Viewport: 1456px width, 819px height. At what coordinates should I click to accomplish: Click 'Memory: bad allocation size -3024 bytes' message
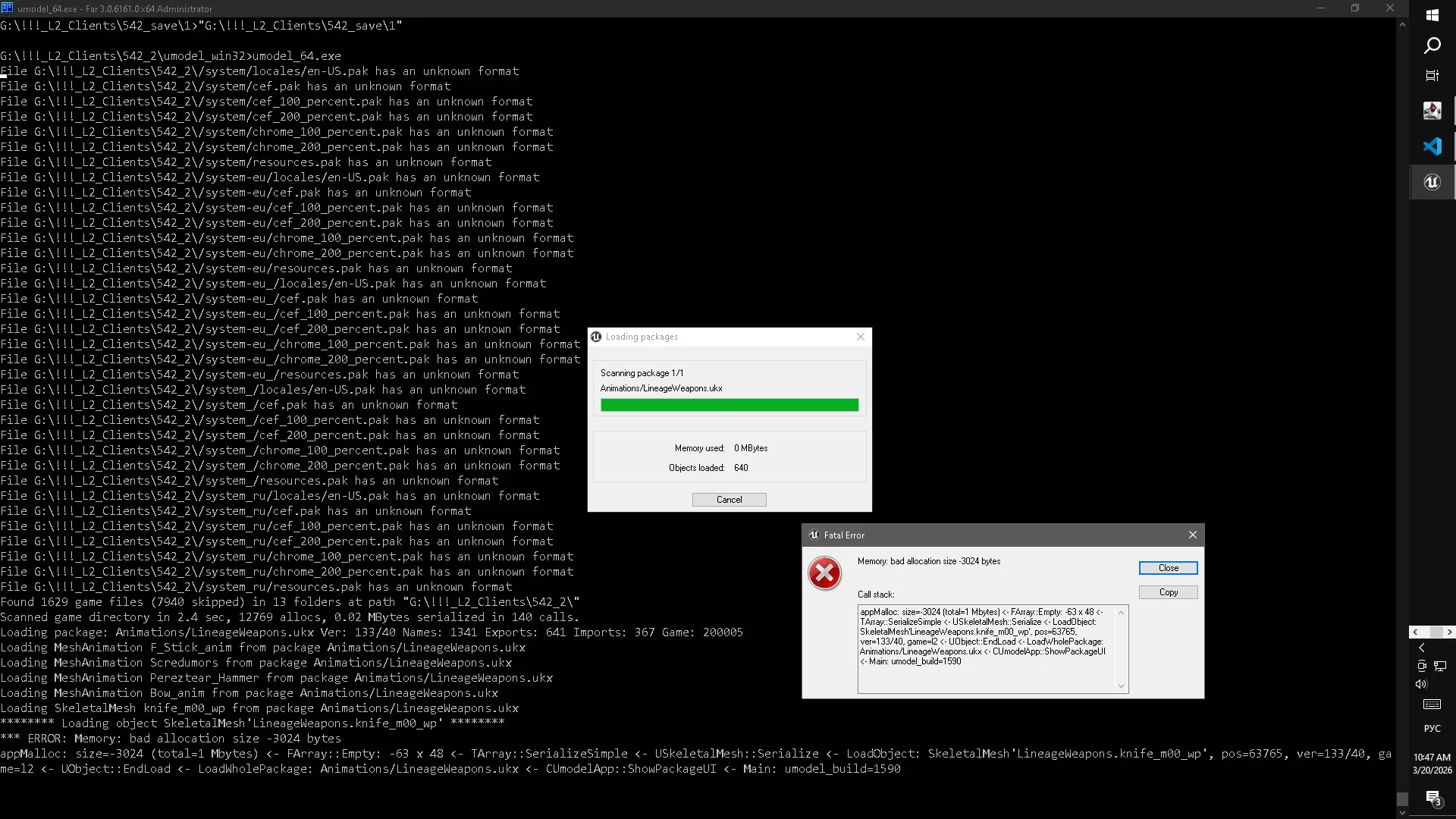[928, 561]
